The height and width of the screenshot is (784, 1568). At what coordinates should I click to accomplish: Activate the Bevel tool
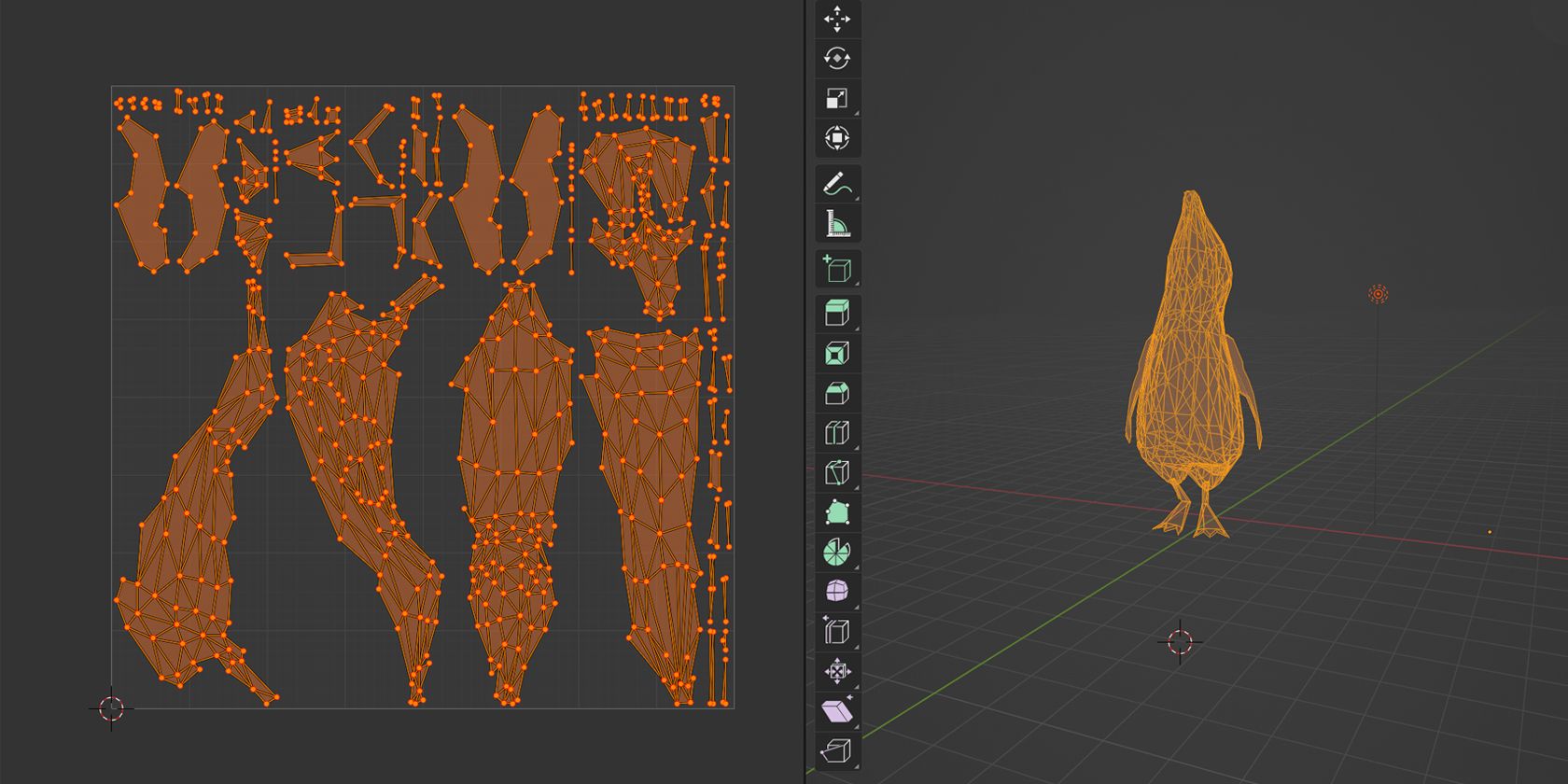pos(837,394)
